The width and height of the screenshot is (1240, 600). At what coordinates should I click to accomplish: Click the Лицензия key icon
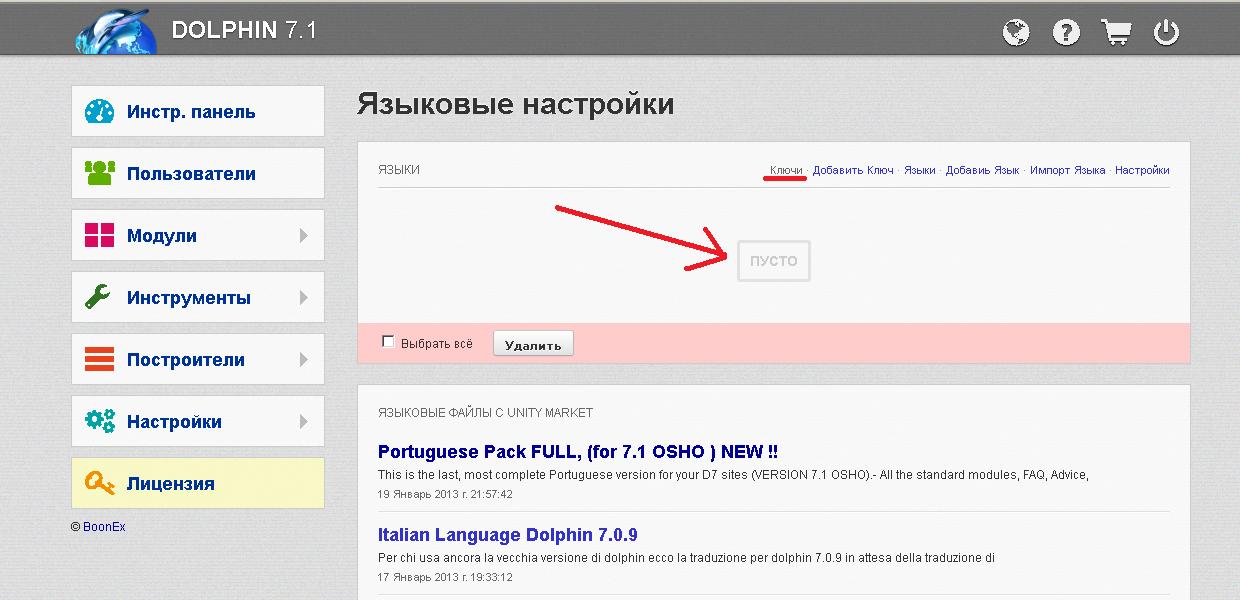100,484
